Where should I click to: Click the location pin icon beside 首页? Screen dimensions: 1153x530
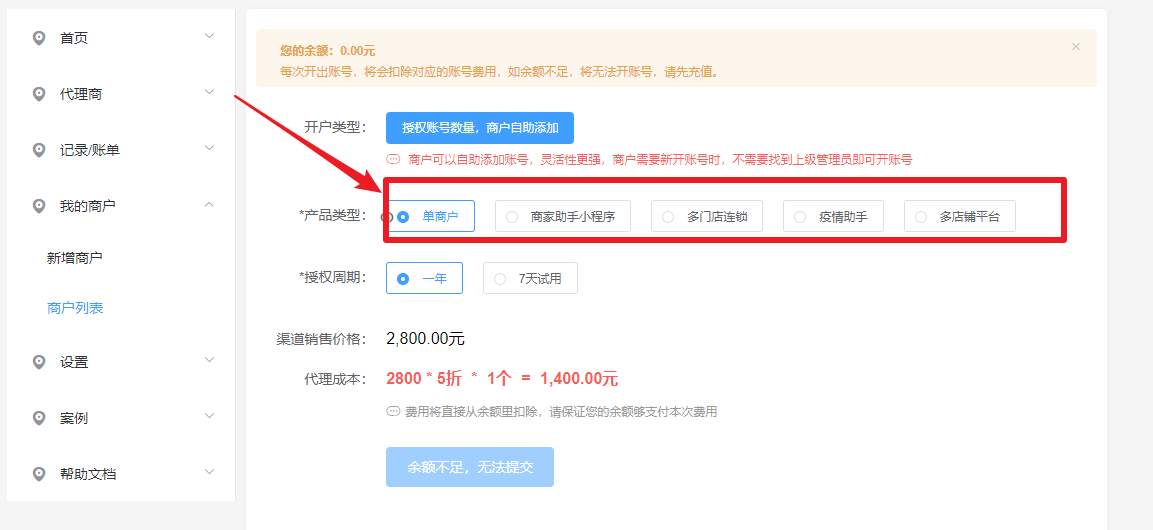(x=40, y=38)
